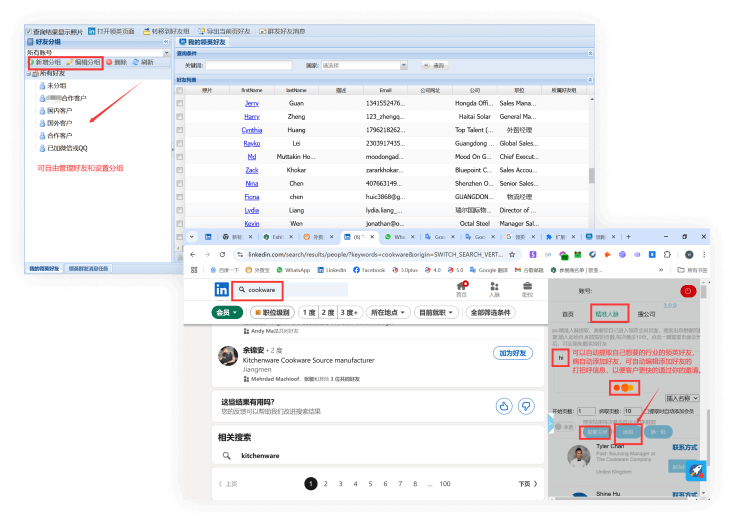Click the mass message envelope icon
This screenshot has width=734, height=524.
(x=263, y=31)
